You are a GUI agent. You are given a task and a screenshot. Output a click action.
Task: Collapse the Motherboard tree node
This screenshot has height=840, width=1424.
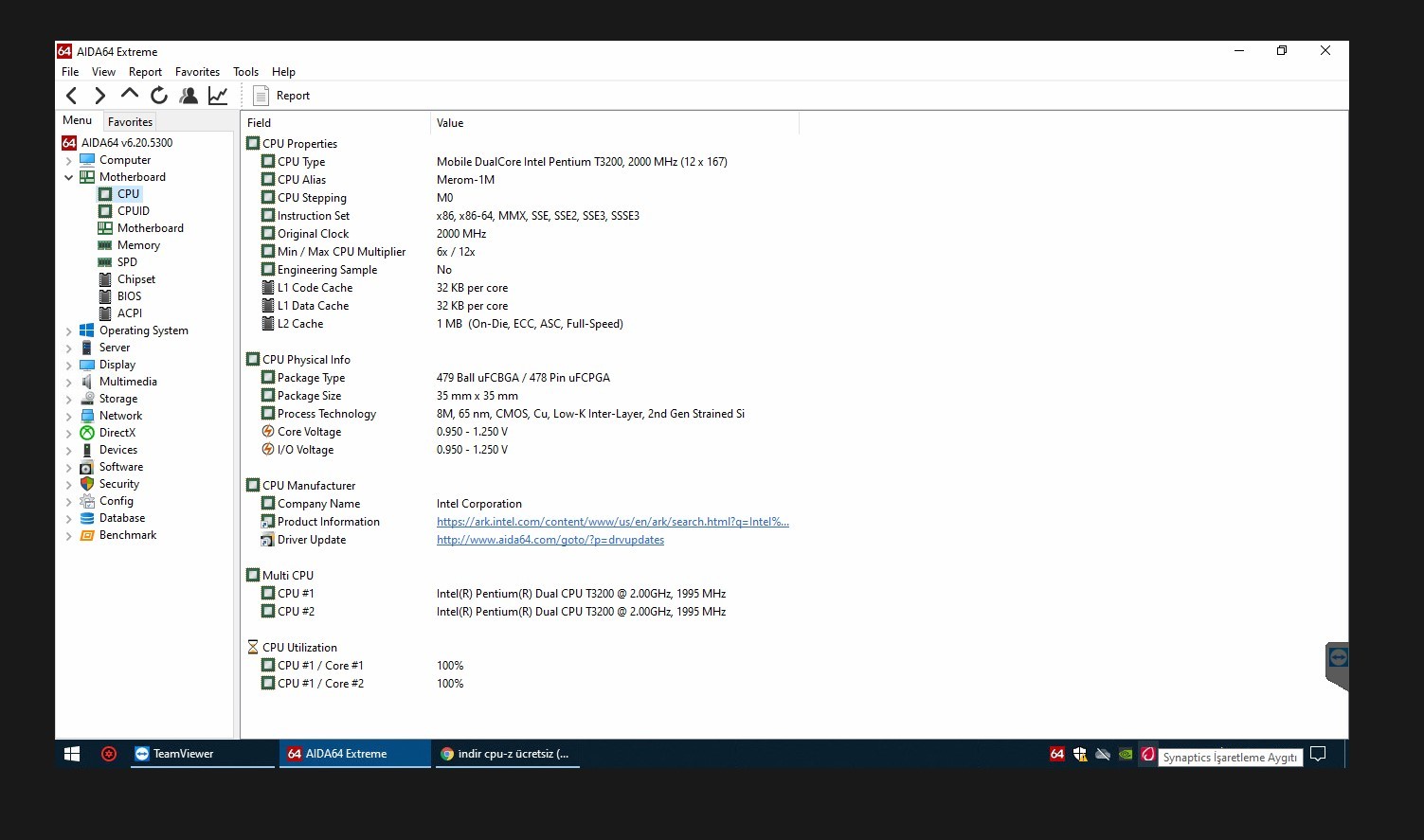click(x=68, y=177)
